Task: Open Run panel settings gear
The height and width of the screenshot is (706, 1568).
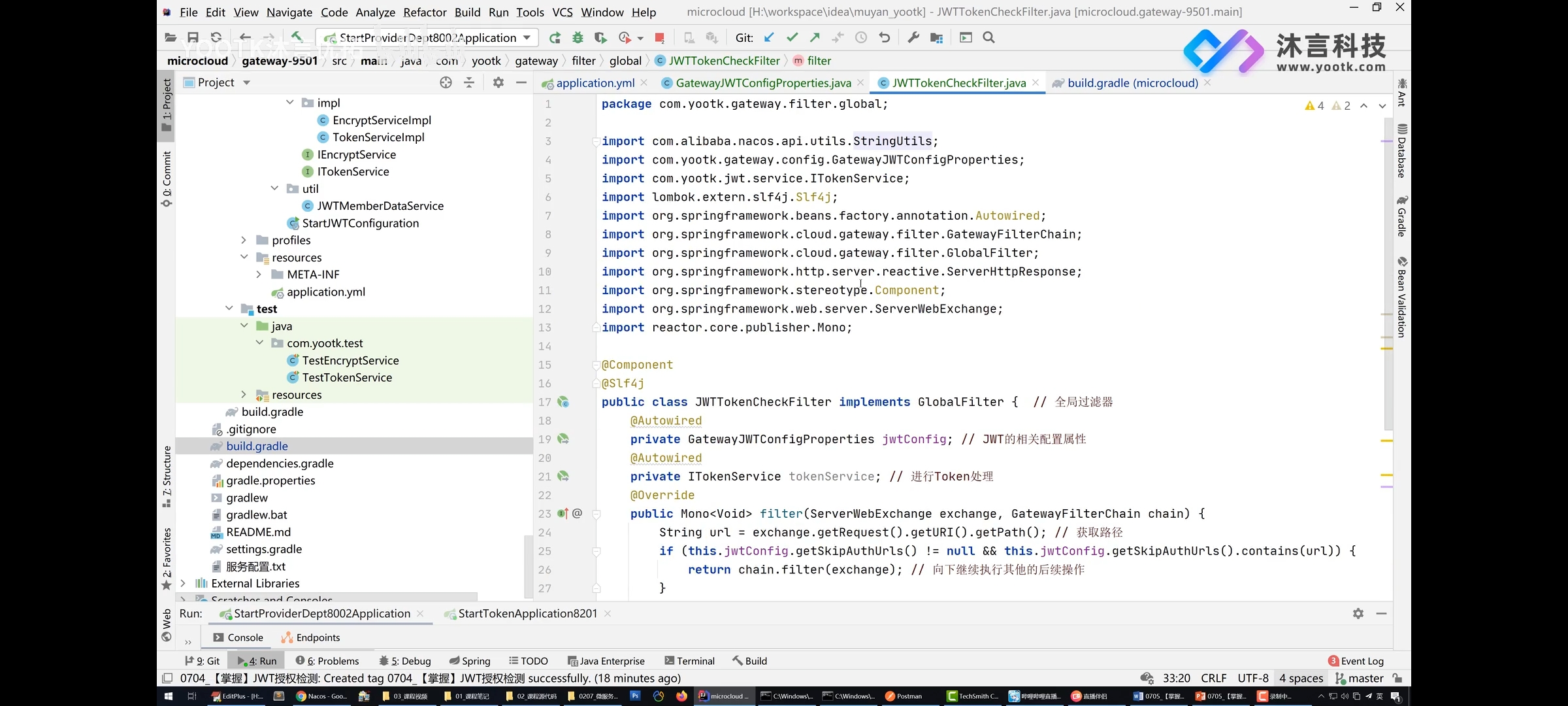Action: [1358, 613]
